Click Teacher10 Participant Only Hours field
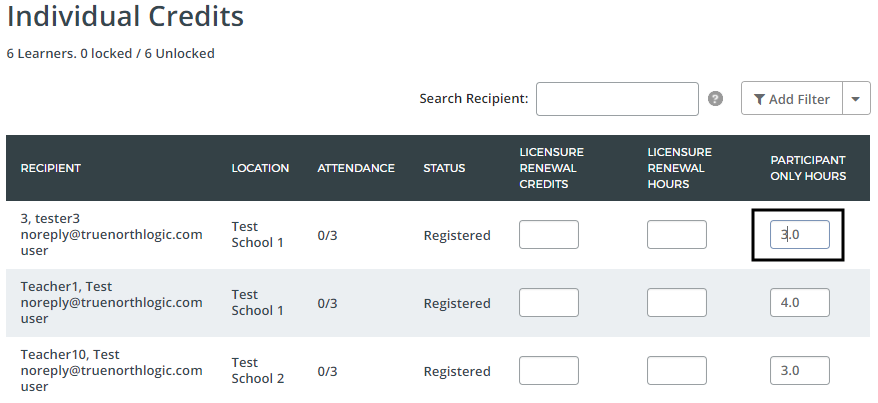878x403 pixels. [x=800, y=371]
